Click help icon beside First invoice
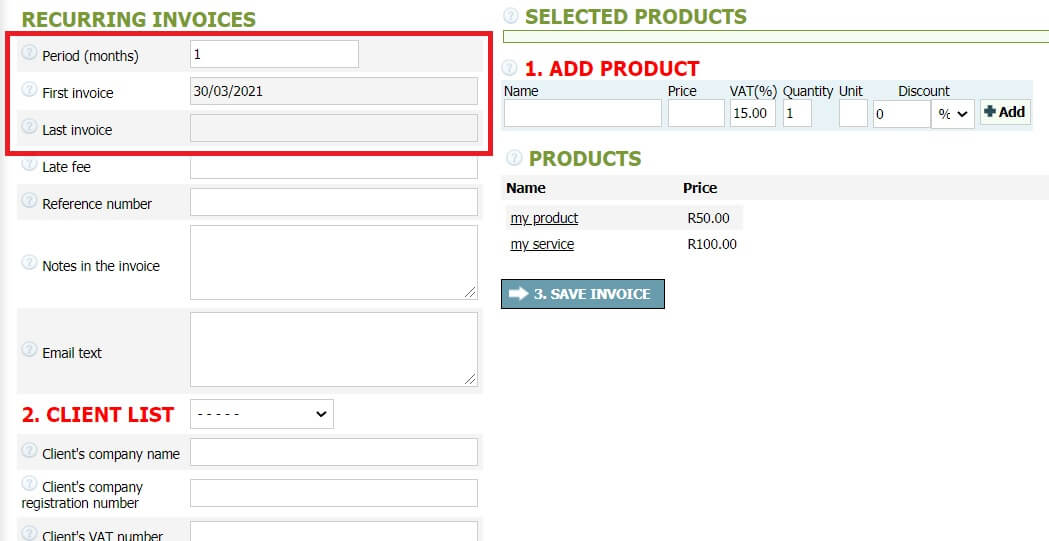Image resolution: width=1049 pixels, height=541 pixels. point(29,89)
